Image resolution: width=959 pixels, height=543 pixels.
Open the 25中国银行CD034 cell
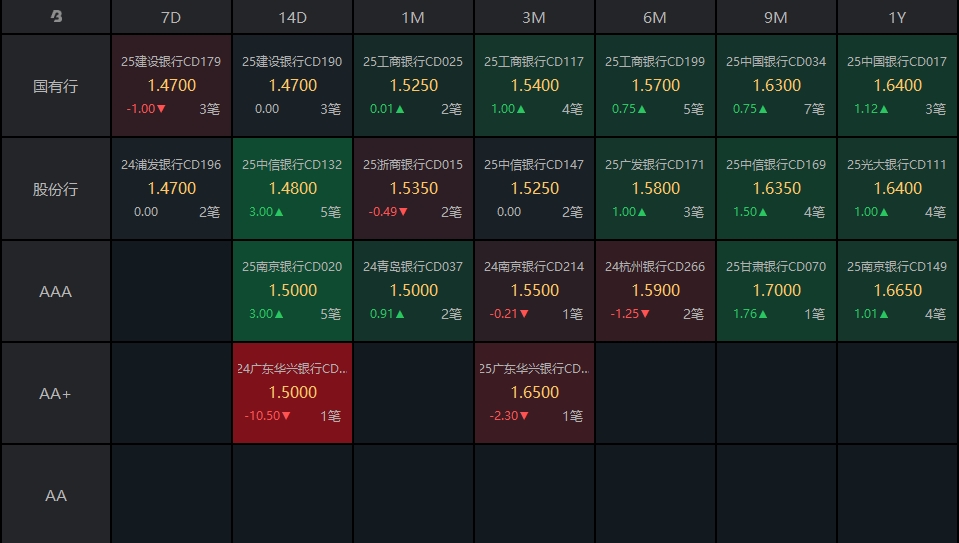[776, 86]
